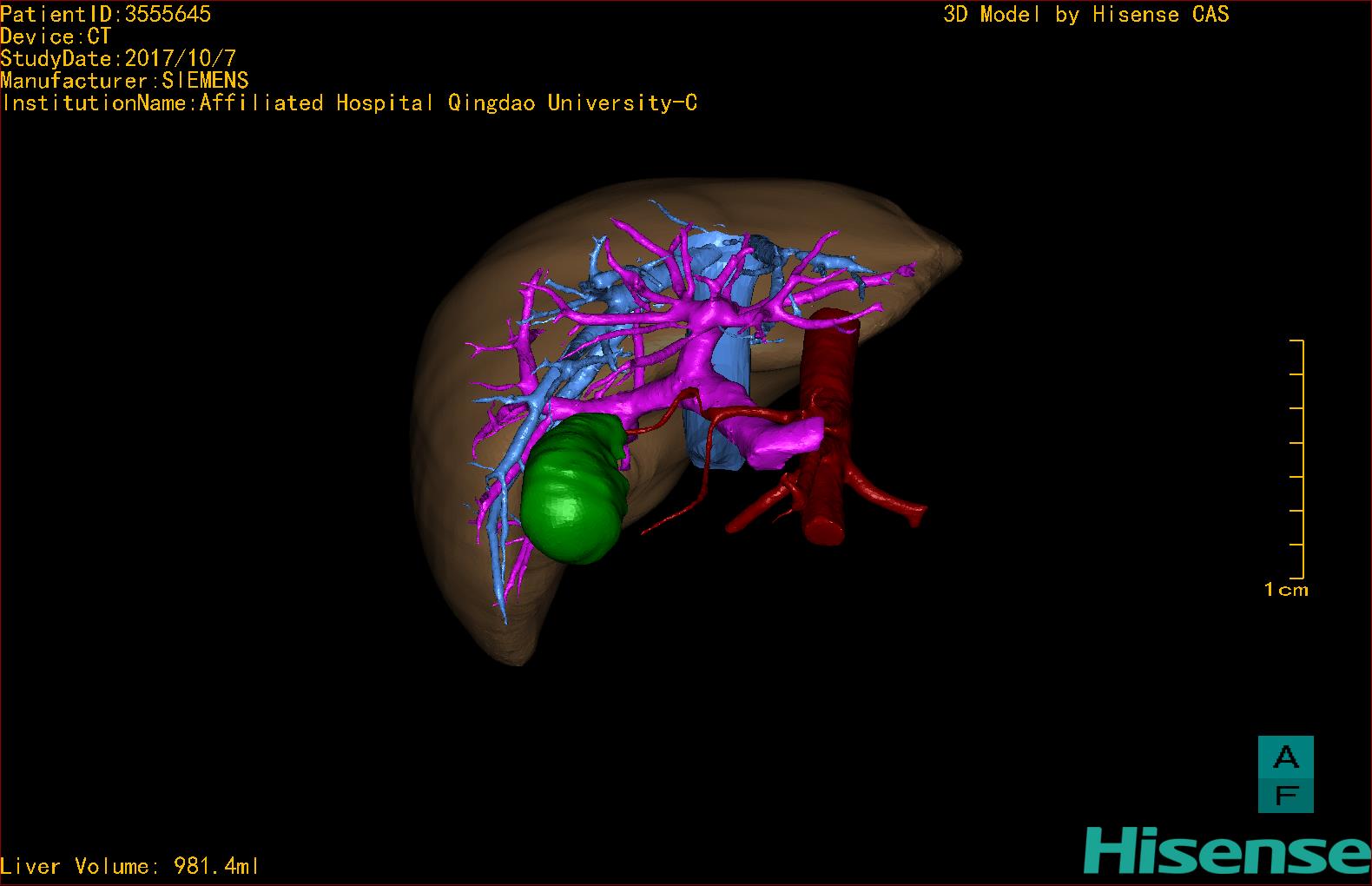
Task: Click the Device:CT text
Action: (x=56, y=36)
